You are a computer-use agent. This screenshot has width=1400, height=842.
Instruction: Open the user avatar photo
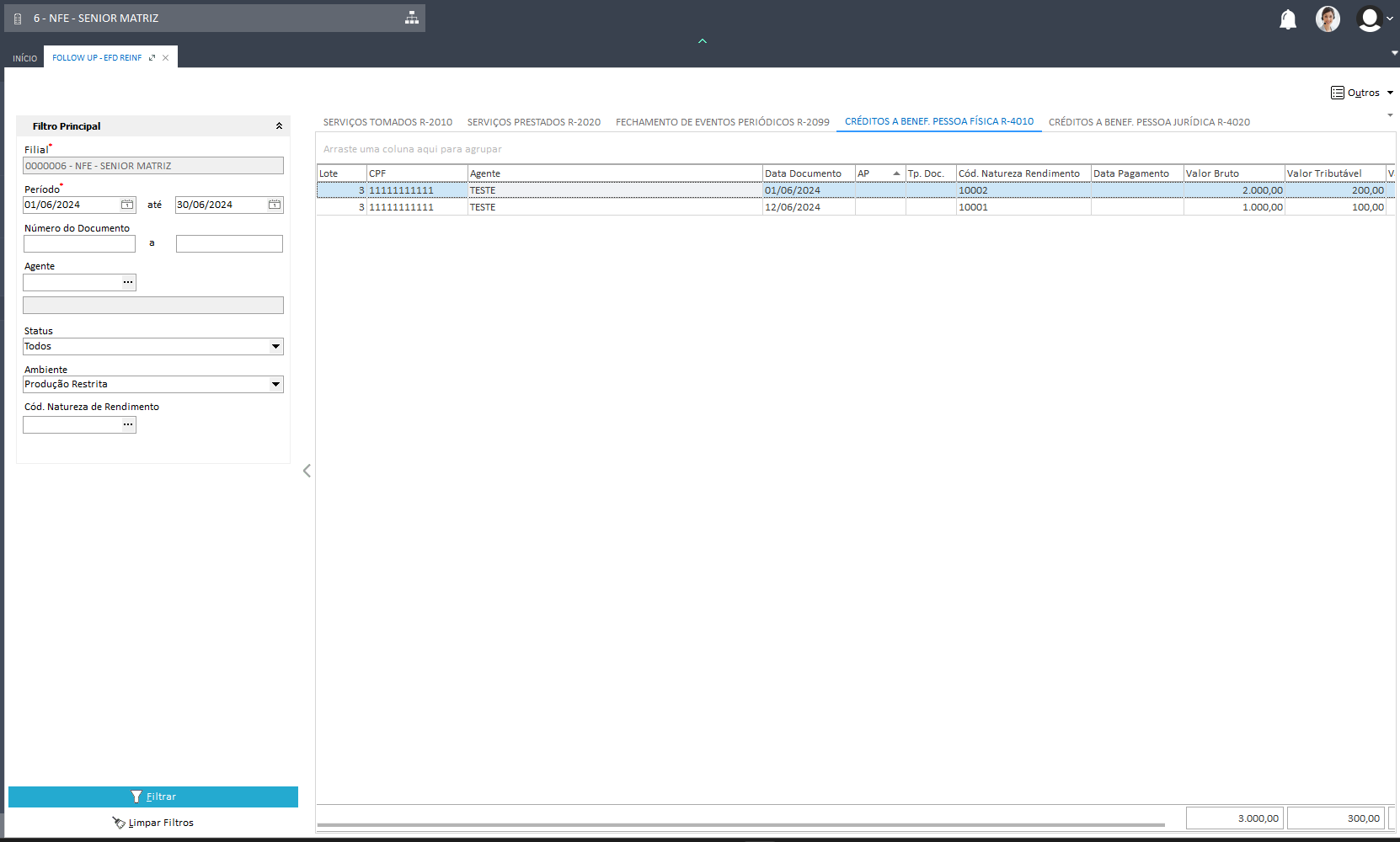(x=1328, y=19)
